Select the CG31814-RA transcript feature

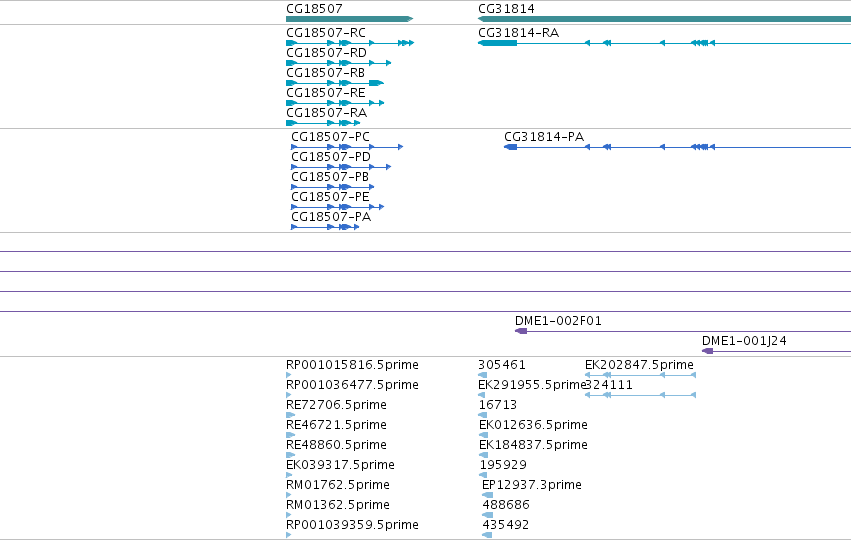pyautogui.click(x=664, y=43)
